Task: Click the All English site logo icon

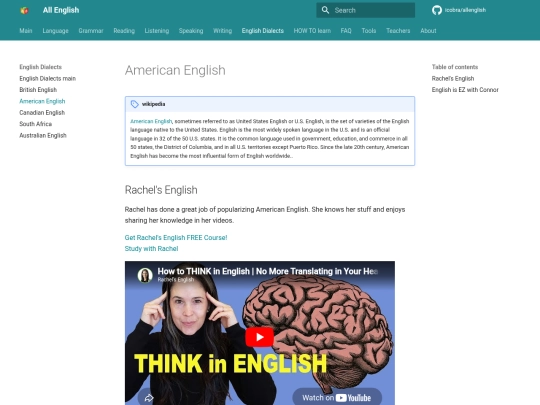Action: click(x=24, y=10)
